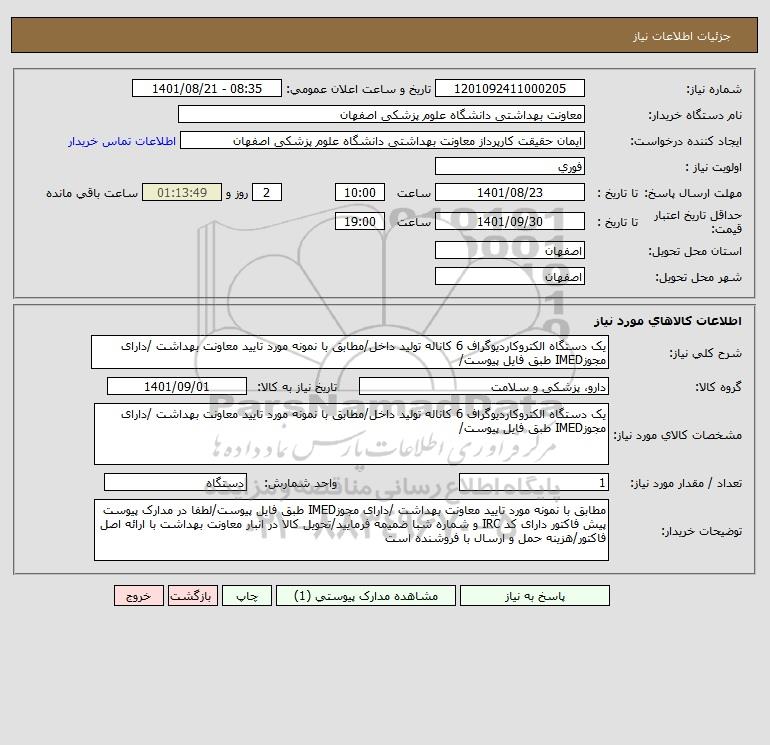770x745 pixels.
Task: Click delivery province field اصفهان
Action: click(510, 251)
